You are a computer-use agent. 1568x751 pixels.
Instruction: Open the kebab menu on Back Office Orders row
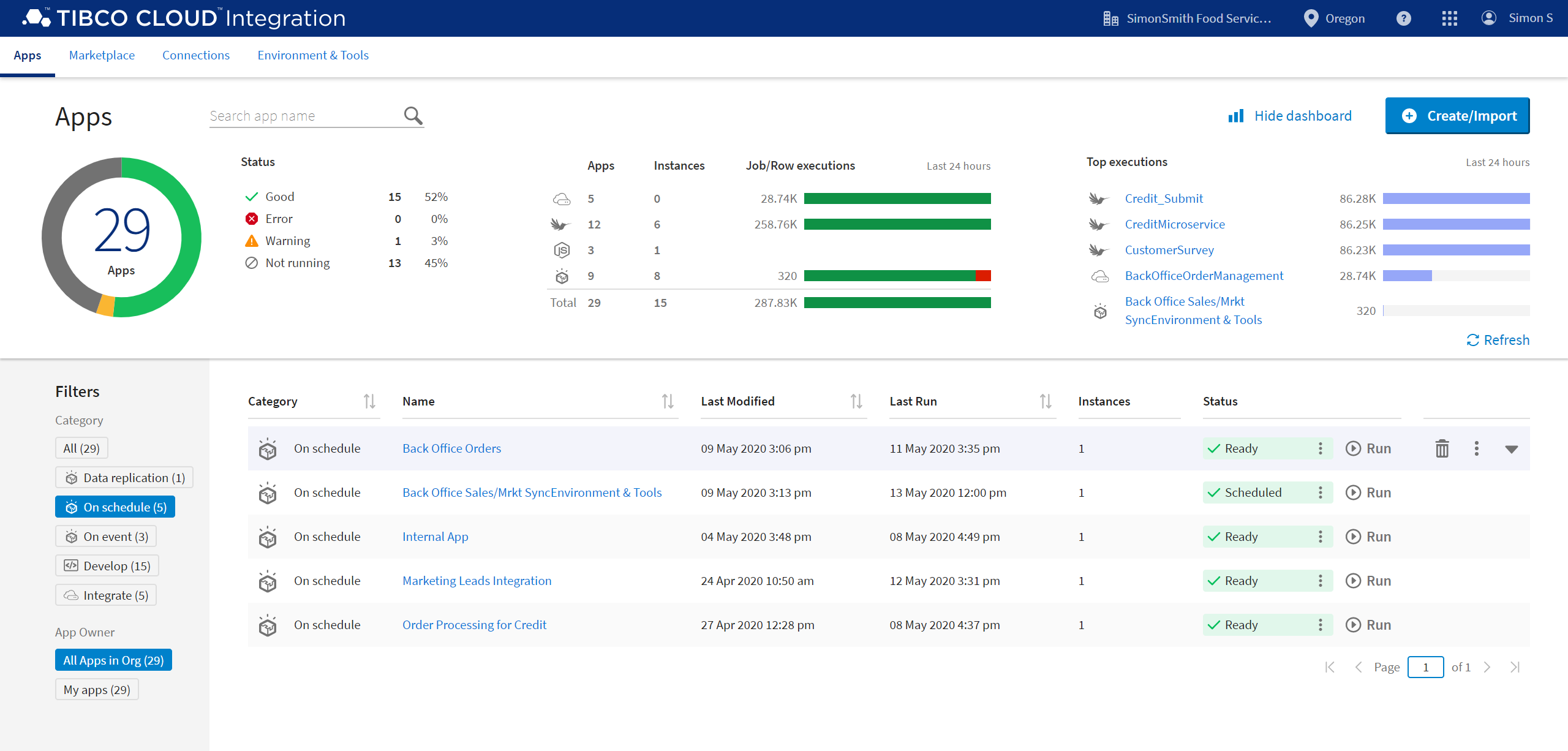point(1477,448)
